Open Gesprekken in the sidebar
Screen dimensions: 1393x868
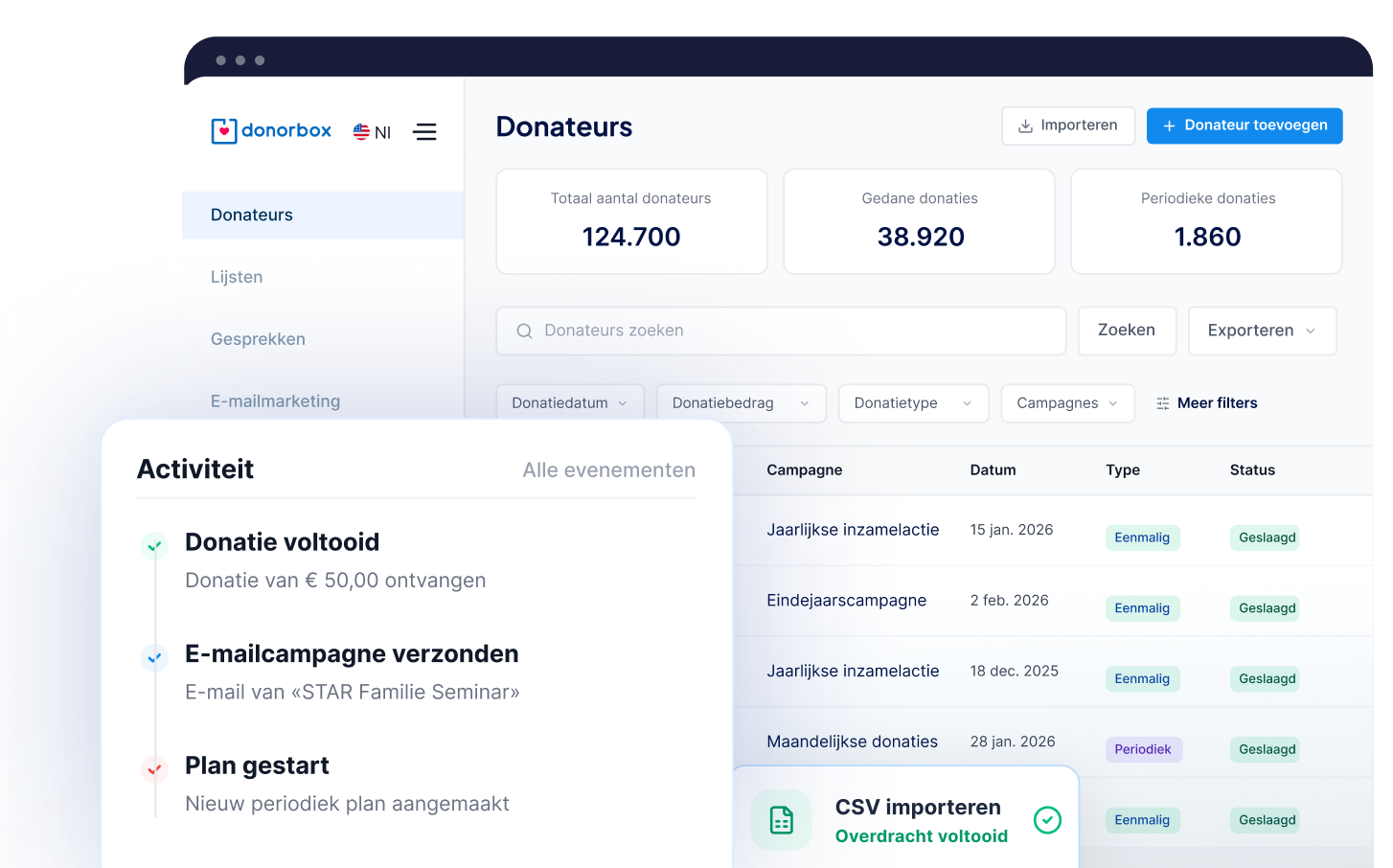(258, 339)
